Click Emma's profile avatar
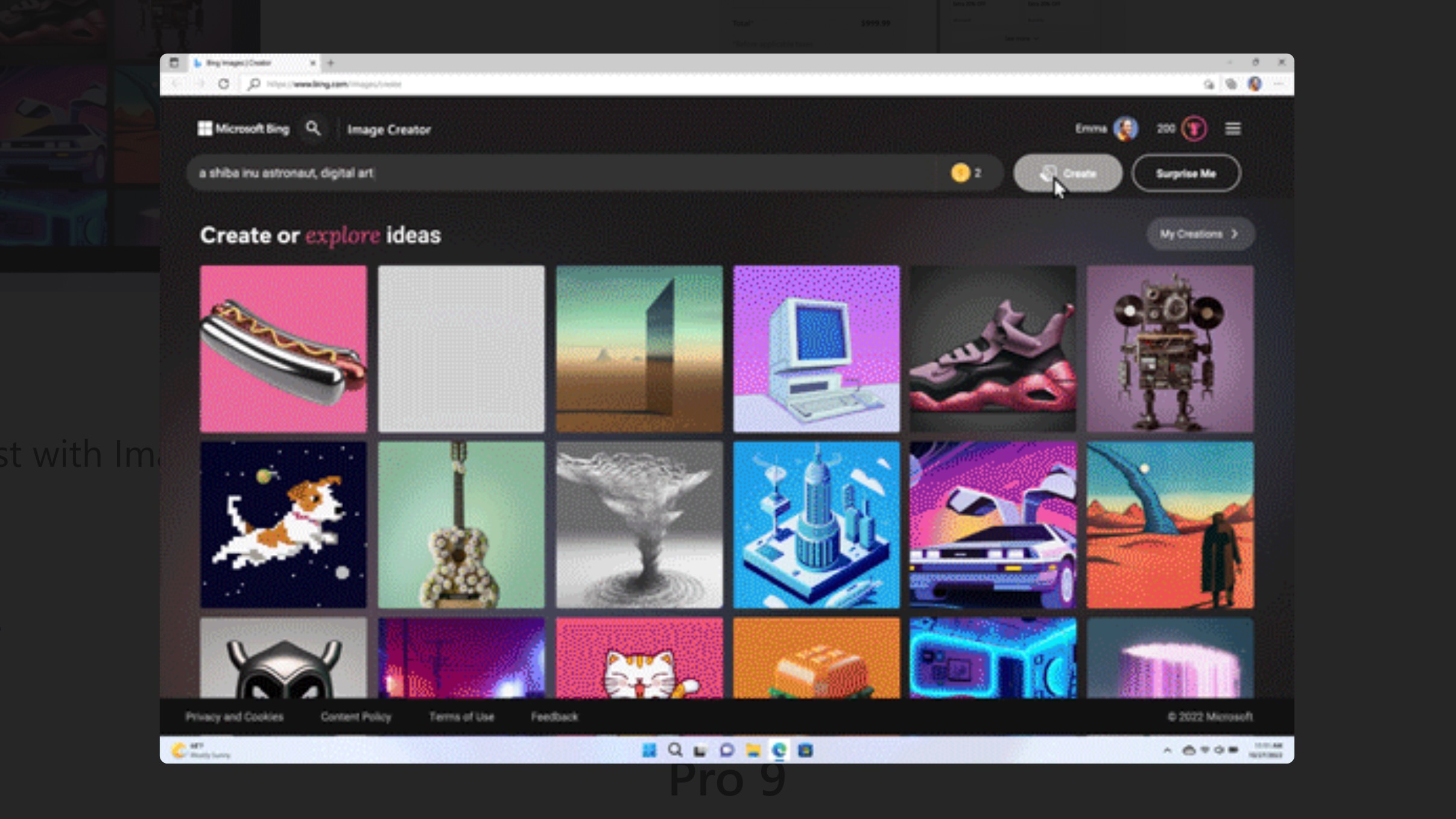The width and height of the screenshot is (1456, 819). point(1125,128)
